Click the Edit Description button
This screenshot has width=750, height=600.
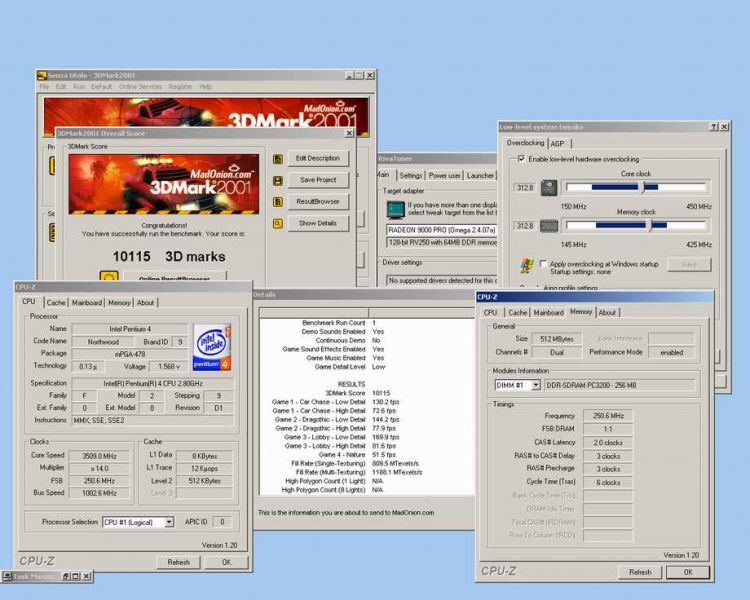pyautogui.click(x=318, y=158)
